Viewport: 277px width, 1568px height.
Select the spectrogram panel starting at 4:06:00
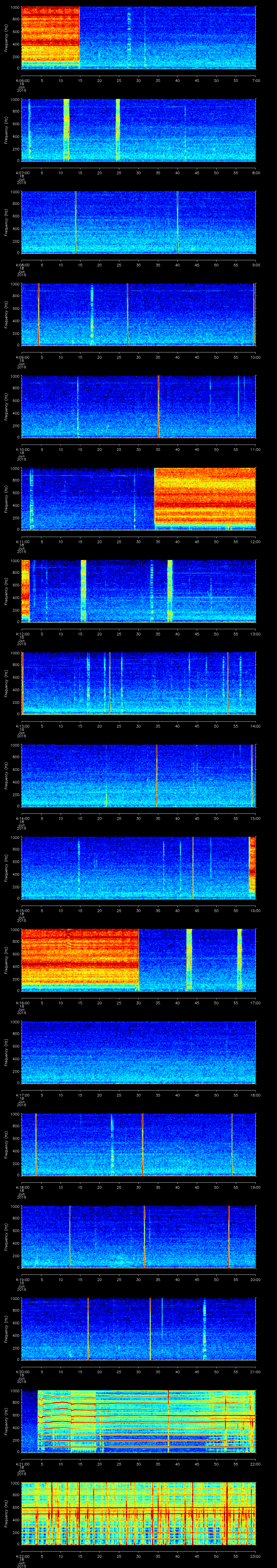pos(139,38)
